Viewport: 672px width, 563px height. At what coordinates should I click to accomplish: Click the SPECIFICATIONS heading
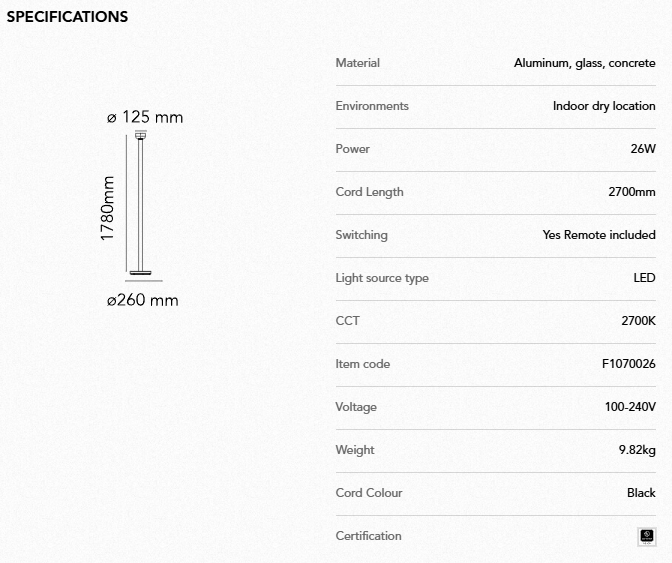[x=67, y=17]
